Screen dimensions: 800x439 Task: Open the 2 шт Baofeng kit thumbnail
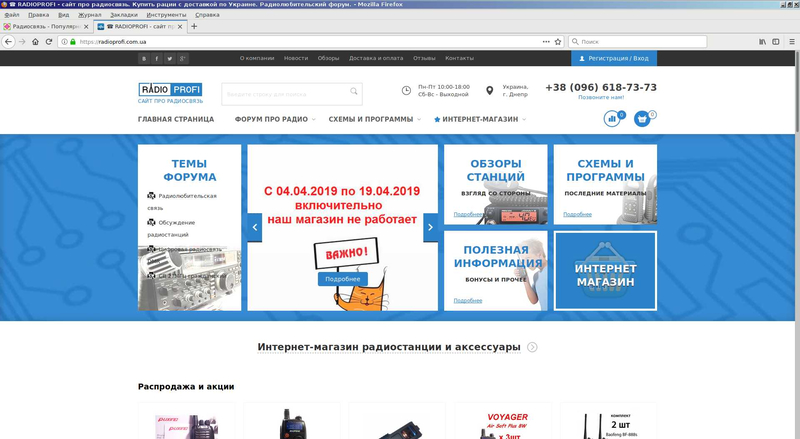click(x=609, y=421)
